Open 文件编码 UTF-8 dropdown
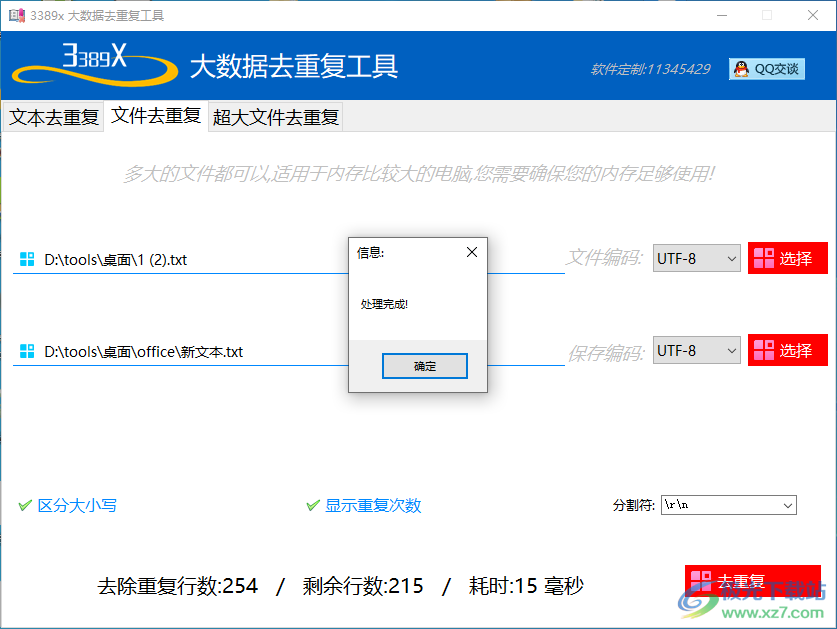Viewport: 837px width, 629px height. point(697,258)
